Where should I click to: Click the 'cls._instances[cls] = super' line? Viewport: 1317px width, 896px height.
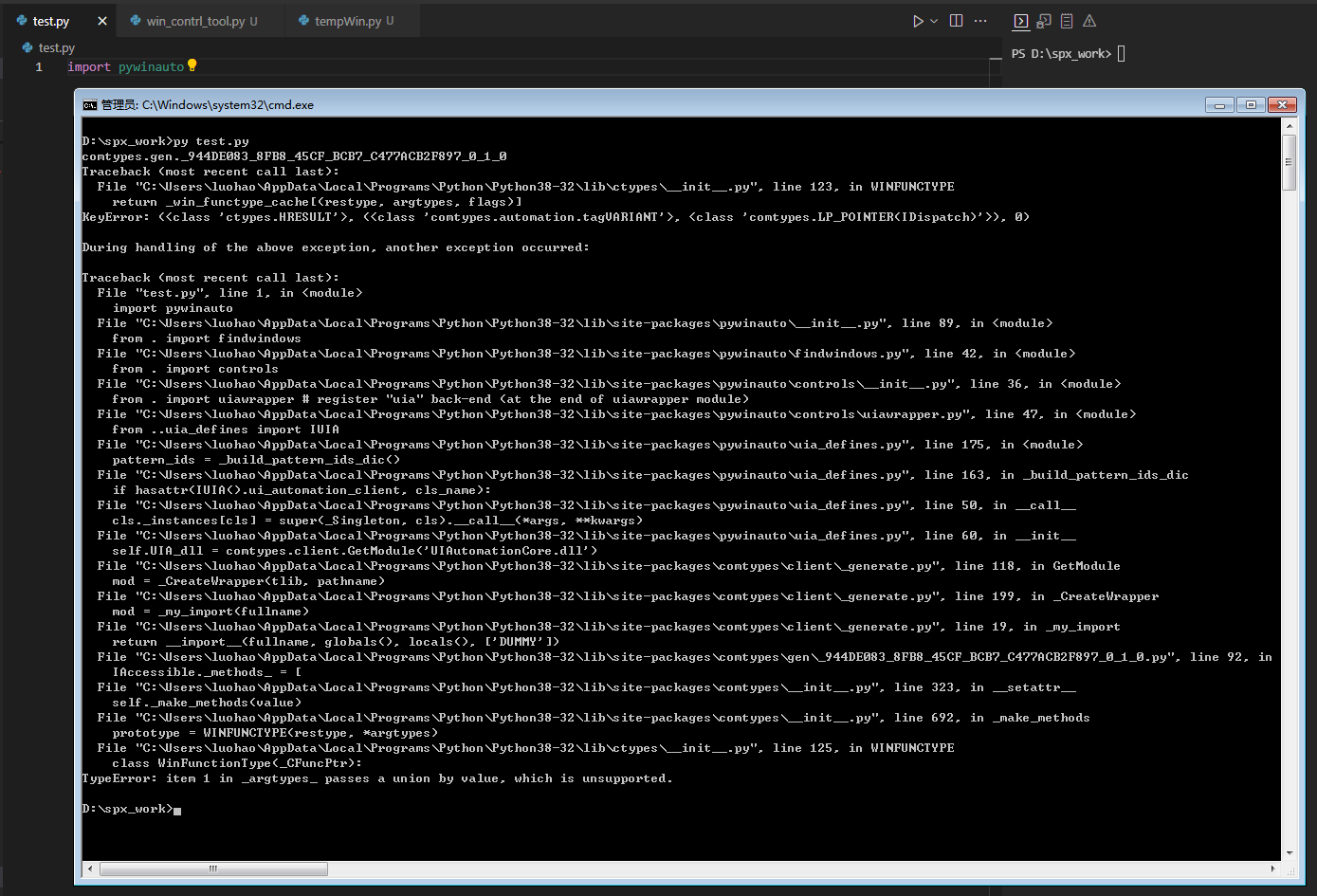pyautogui.click(x=377, y=521)
